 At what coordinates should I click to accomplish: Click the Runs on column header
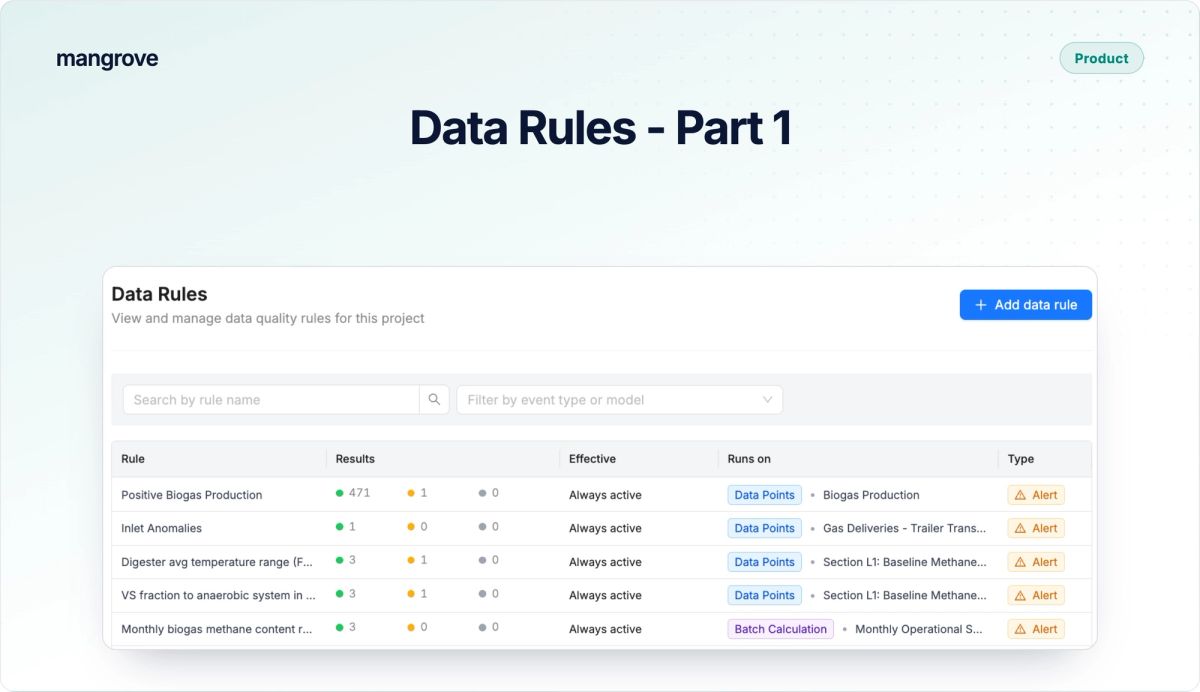tap(749, 459)
